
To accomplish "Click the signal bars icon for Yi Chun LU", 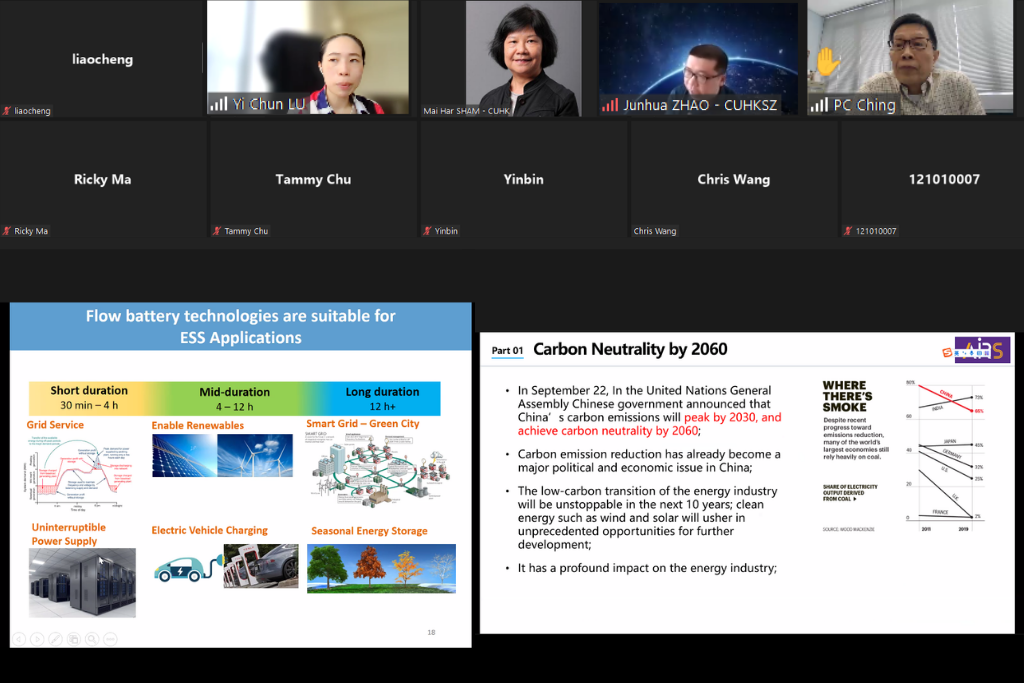I will (x=218, y=104).
